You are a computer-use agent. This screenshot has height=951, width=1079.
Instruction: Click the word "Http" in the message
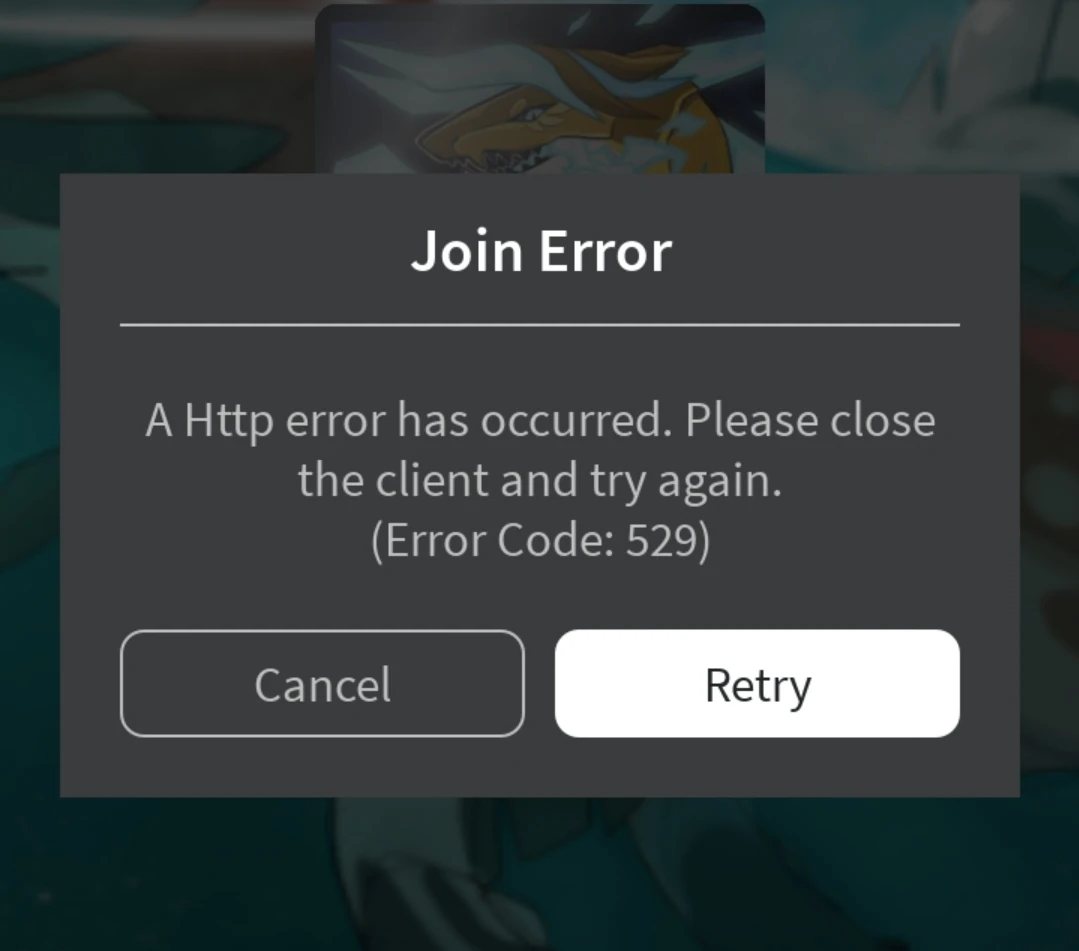click(x=229, y=420)
